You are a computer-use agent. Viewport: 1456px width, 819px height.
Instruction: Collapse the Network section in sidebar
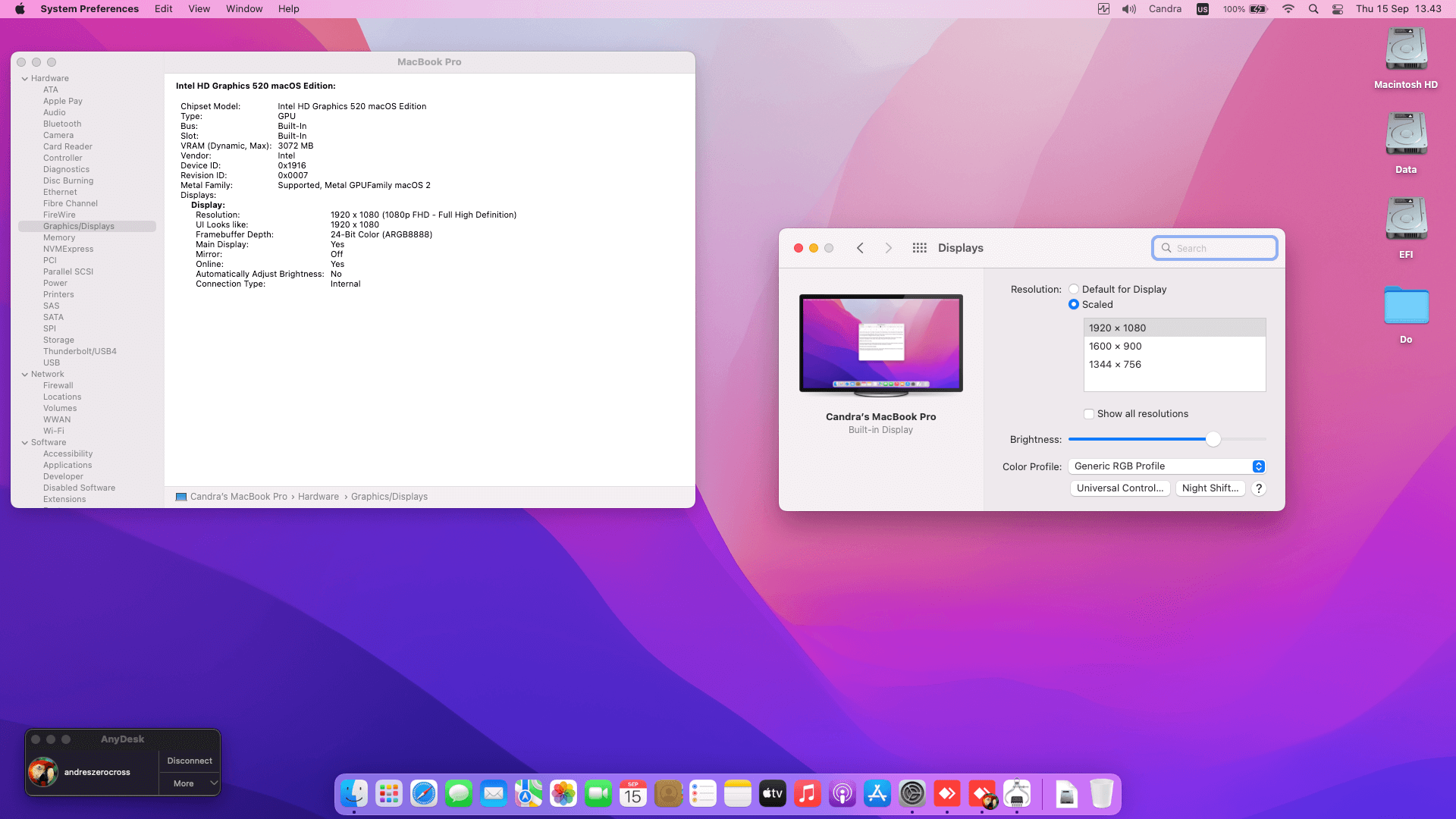pyautogui.click(x=25, y=375)
